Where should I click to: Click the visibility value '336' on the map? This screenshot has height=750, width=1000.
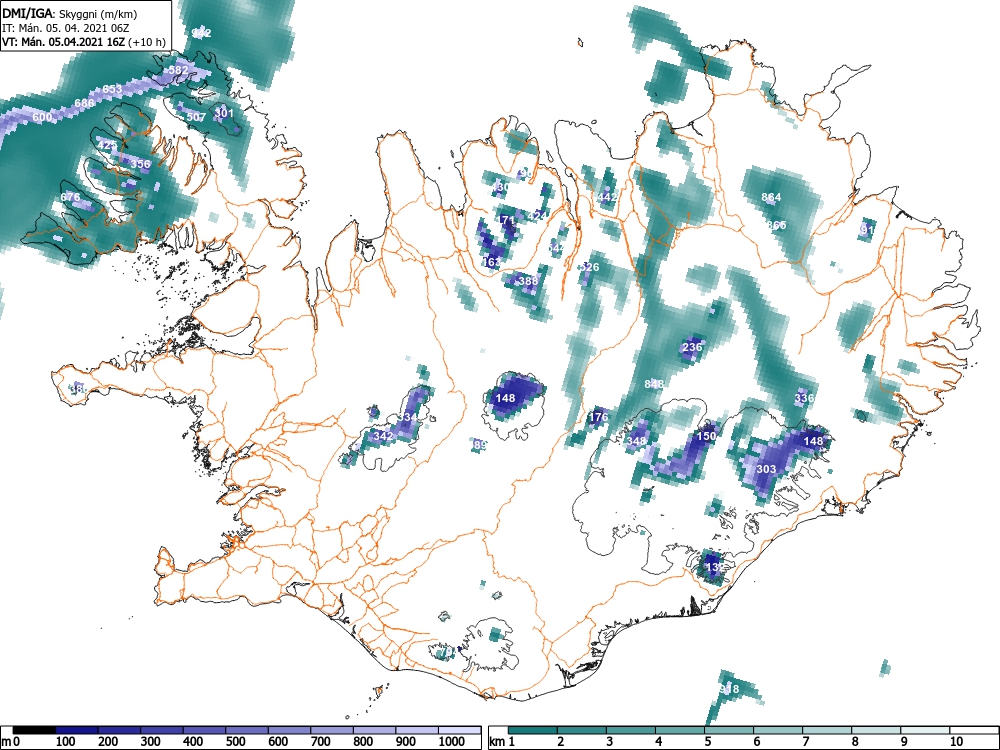pos(804,398)
